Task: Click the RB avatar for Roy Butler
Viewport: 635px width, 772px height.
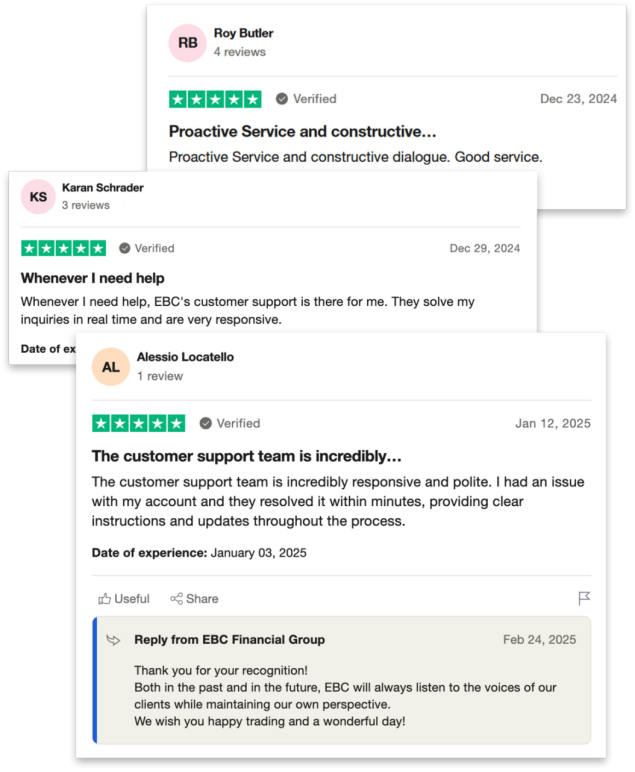Action: pos(187,43)
